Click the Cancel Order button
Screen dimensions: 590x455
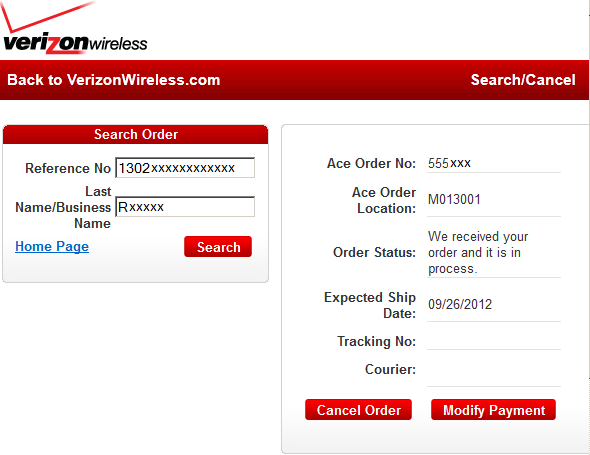(x=359, y=410)
